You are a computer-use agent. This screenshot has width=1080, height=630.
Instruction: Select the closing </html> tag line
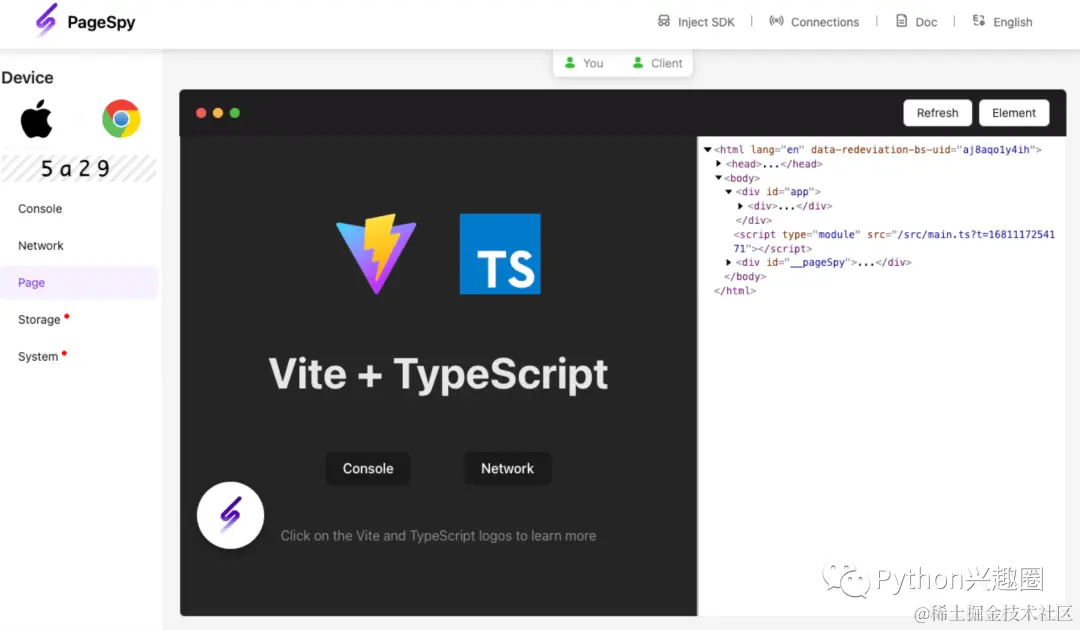[735, 291]
